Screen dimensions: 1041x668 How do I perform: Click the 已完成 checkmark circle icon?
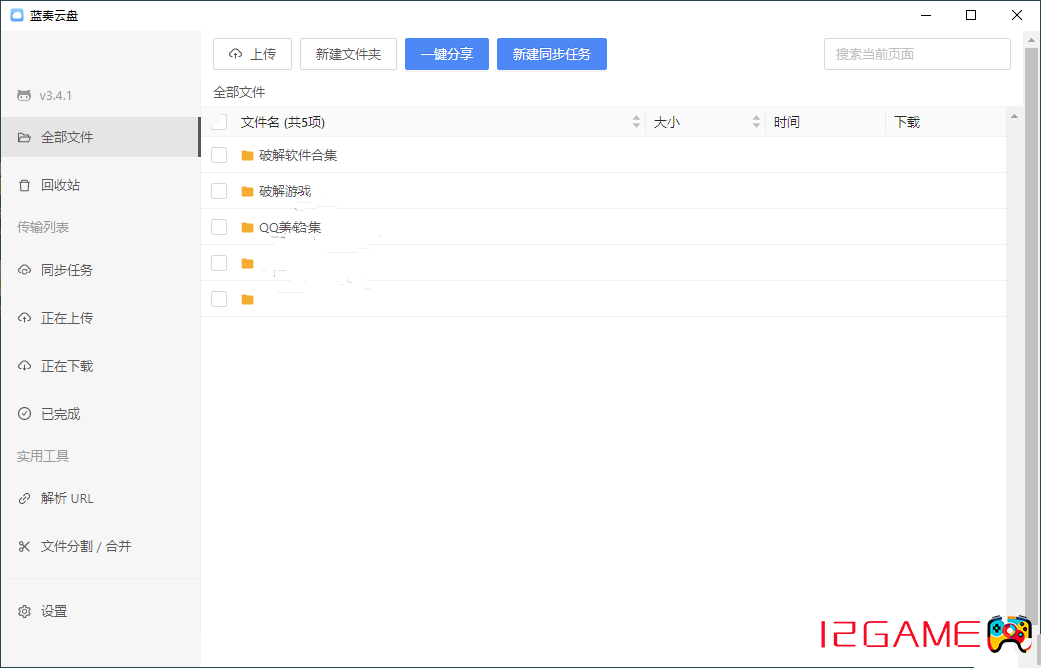pos(25,414)
